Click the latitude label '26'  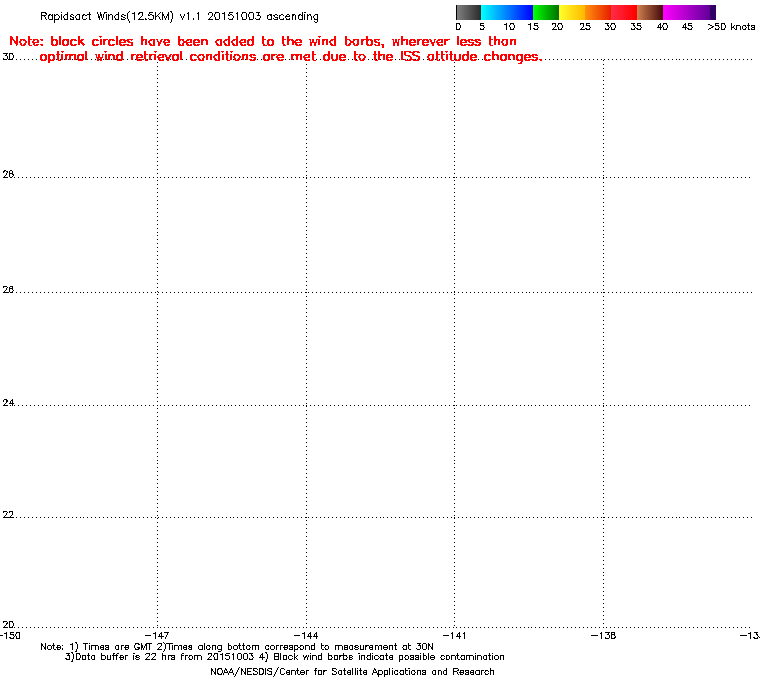[8, 289]
